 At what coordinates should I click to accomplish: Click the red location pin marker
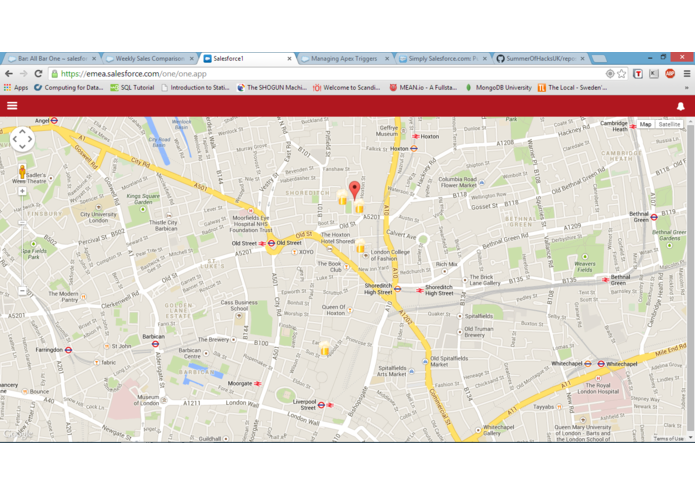click(354, 191)
